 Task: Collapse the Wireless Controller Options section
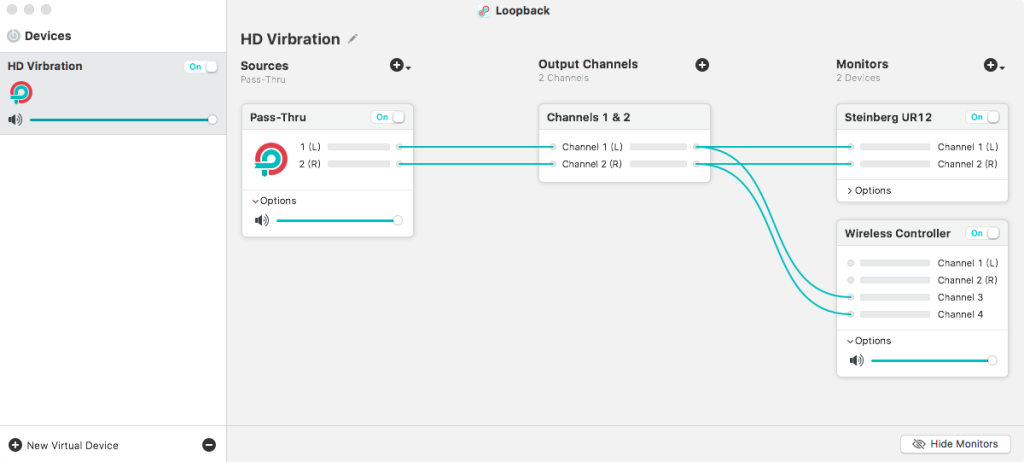pos(869,341)
